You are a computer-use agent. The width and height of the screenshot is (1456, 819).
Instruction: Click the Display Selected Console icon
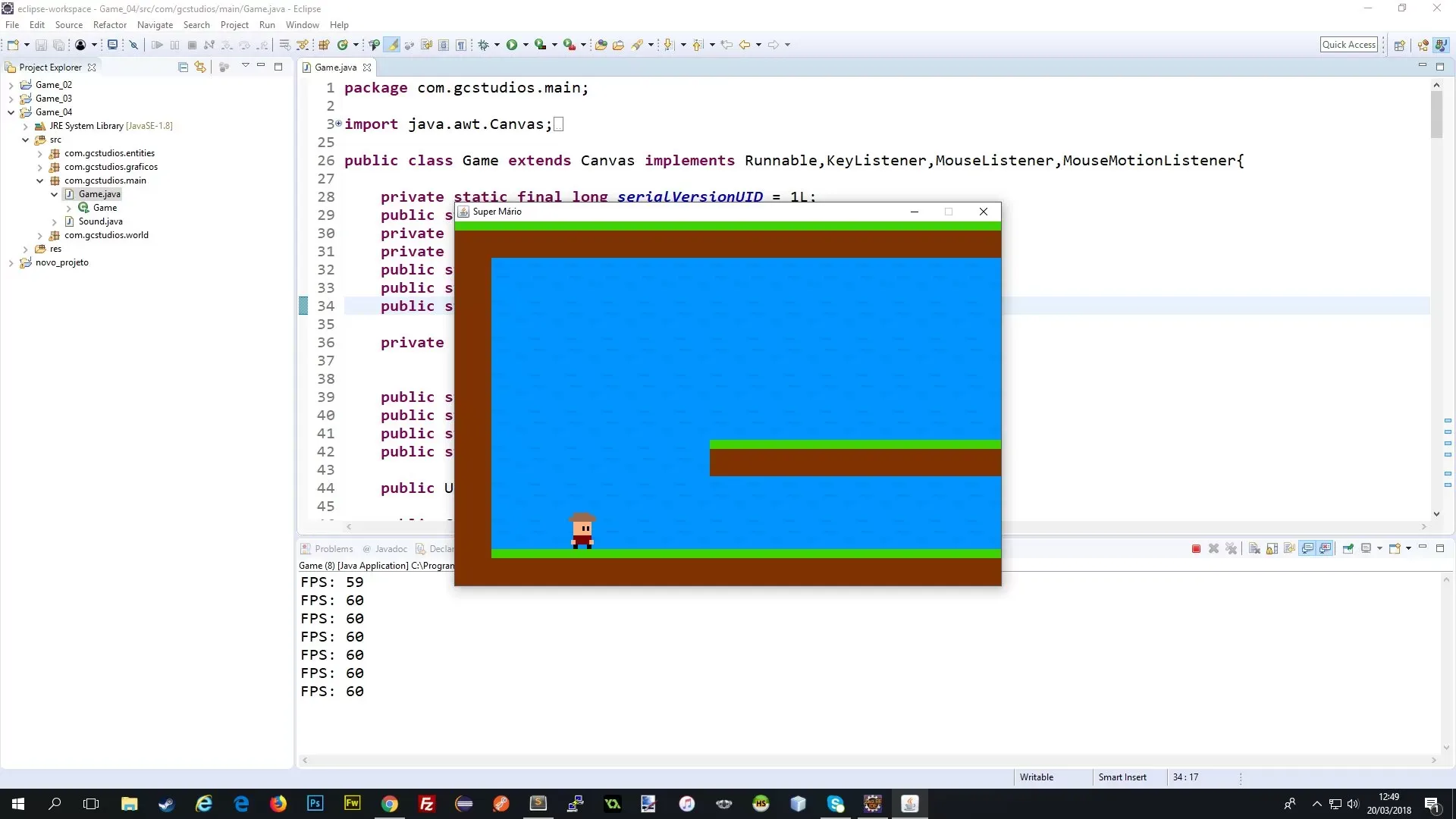pos(1366,548)
